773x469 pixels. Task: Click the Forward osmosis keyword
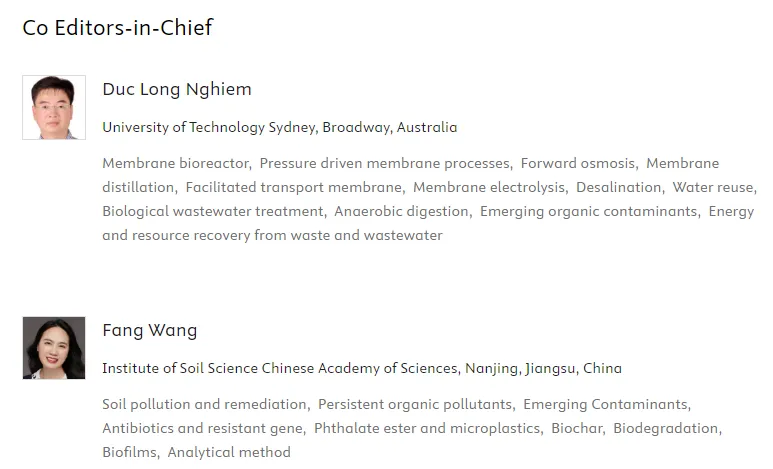[x=577, y=163]
